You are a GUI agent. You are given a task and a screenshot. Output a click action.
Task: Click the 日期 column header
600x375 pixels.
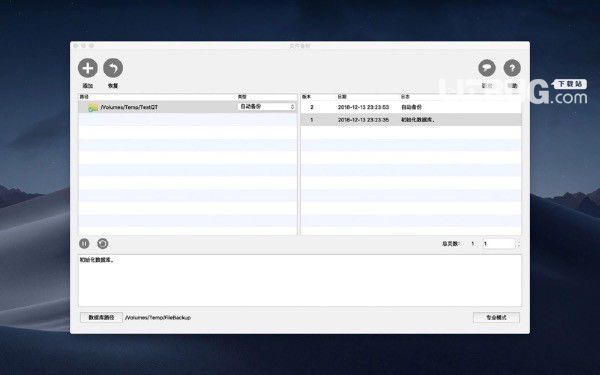[342, 97]
